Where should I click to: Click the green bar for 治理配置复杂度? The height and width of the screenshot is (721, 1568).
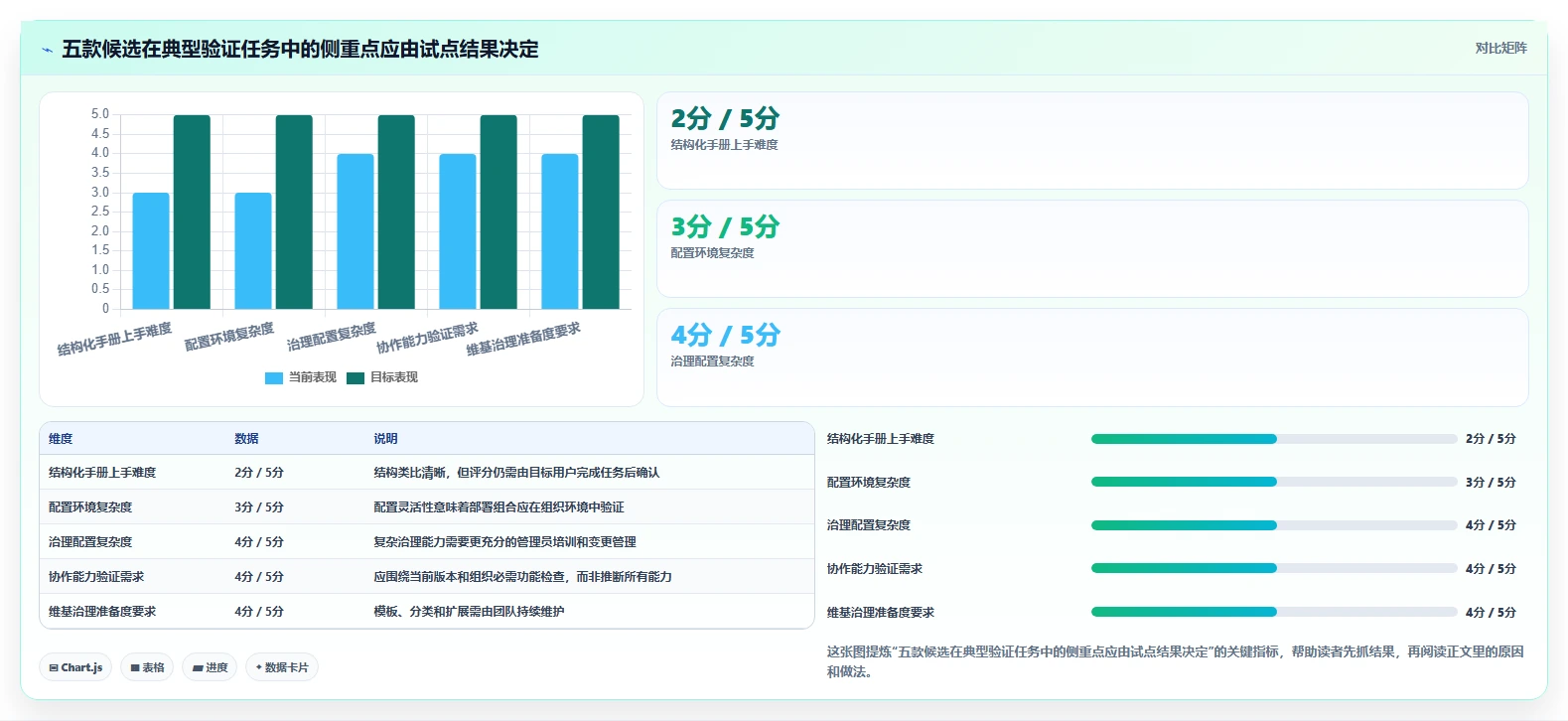pyautogui.click(x=396, y=212)
